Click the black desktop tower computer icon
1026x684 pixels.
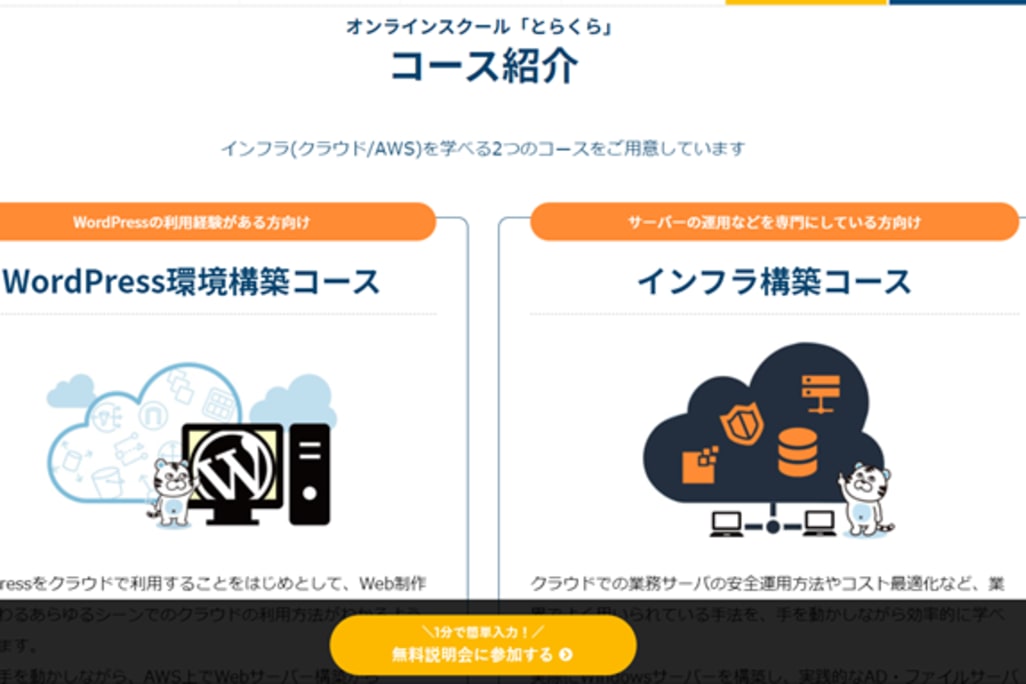310,474
